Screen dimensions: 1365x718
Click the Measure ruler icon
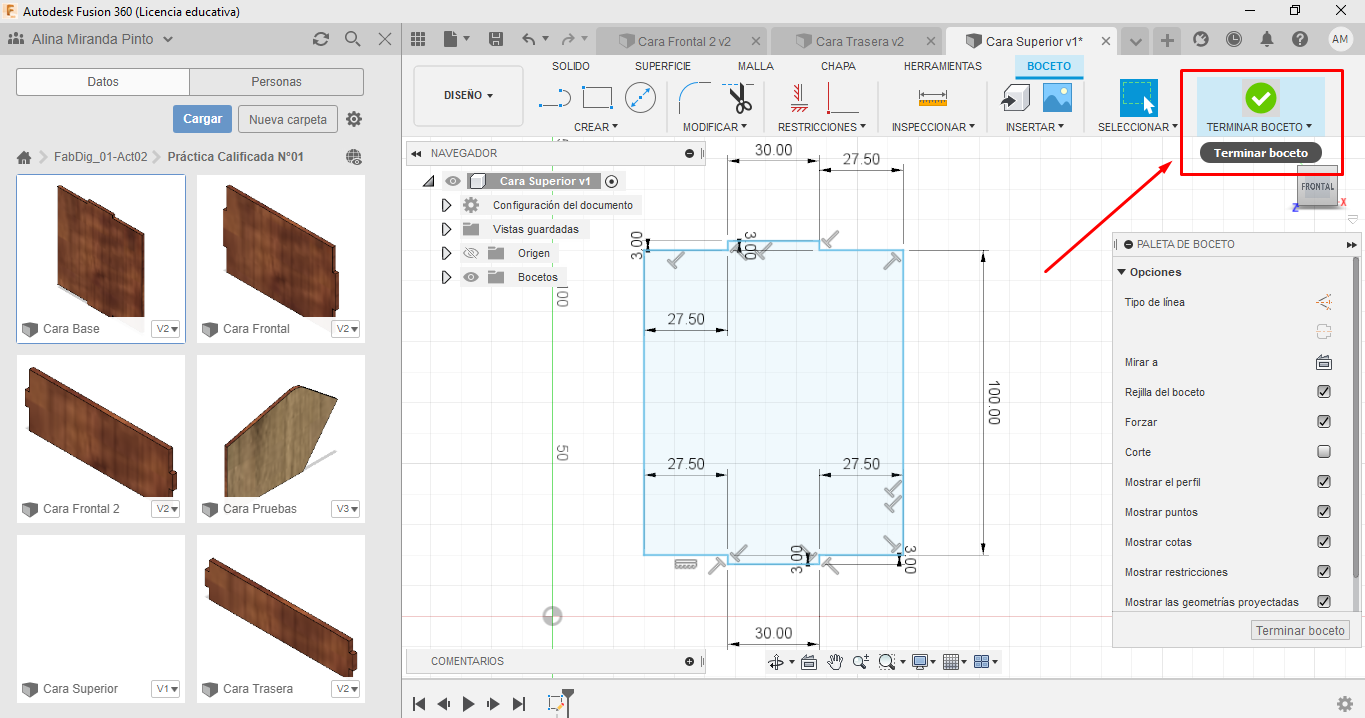click(932, 98)
